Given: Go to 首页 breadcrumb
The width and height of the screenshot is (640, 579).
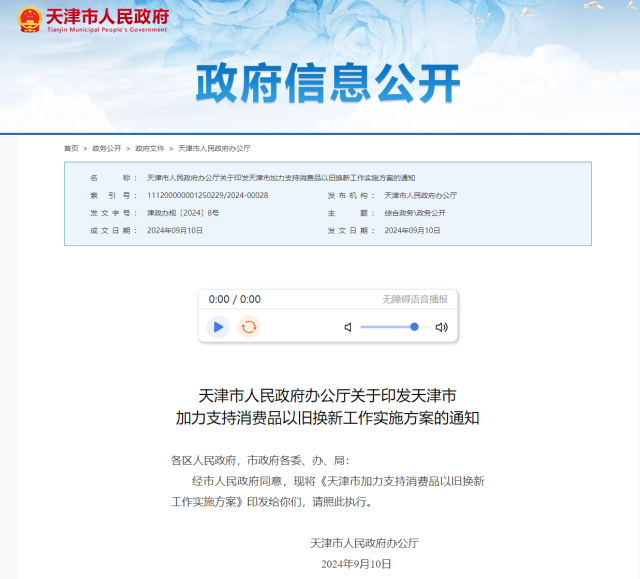Looking at the screenshot, I should click(x=71, y=149).
